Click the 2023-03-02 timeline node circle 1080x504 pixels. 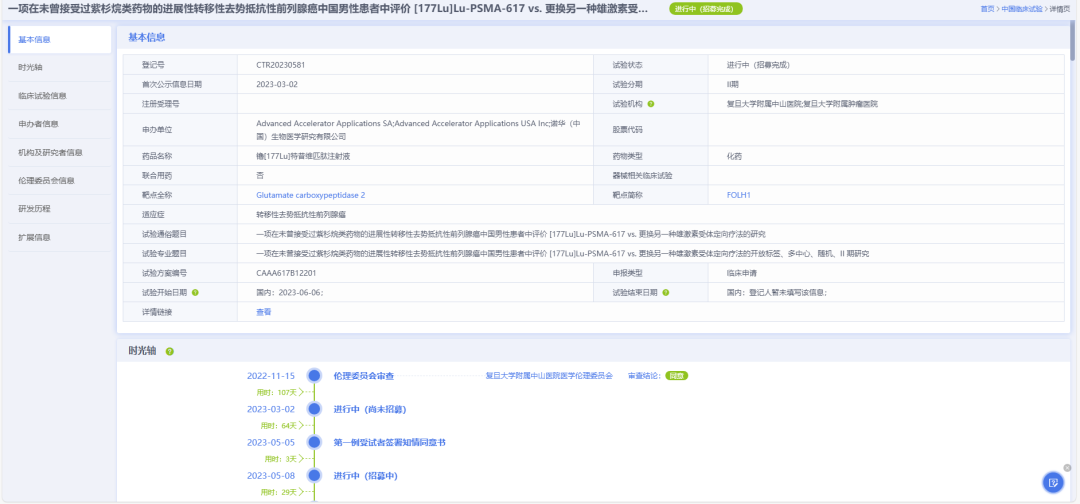(x=314, y=409)
